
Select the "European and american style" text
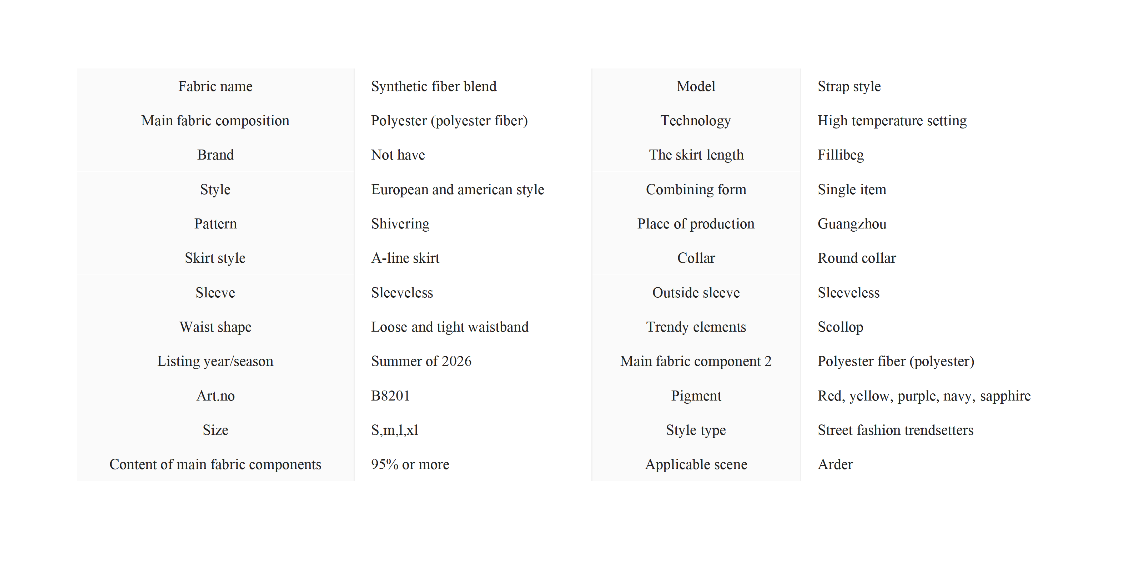(457, 190)
